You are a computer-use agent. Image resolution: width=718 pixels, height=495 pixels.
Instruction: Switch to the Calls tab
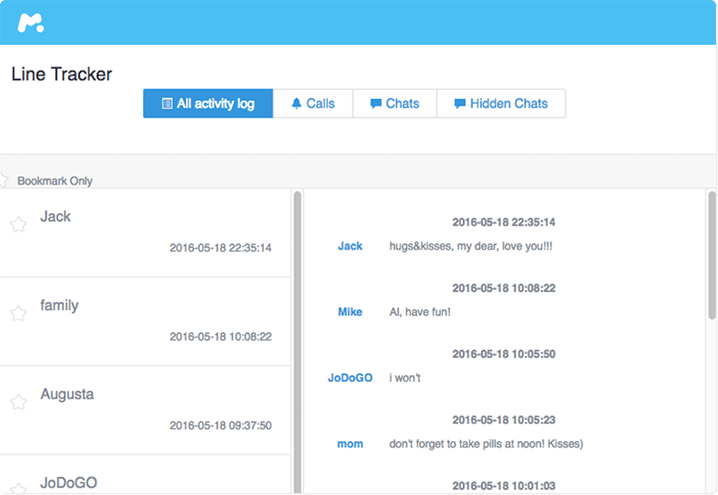coord(313,103)
